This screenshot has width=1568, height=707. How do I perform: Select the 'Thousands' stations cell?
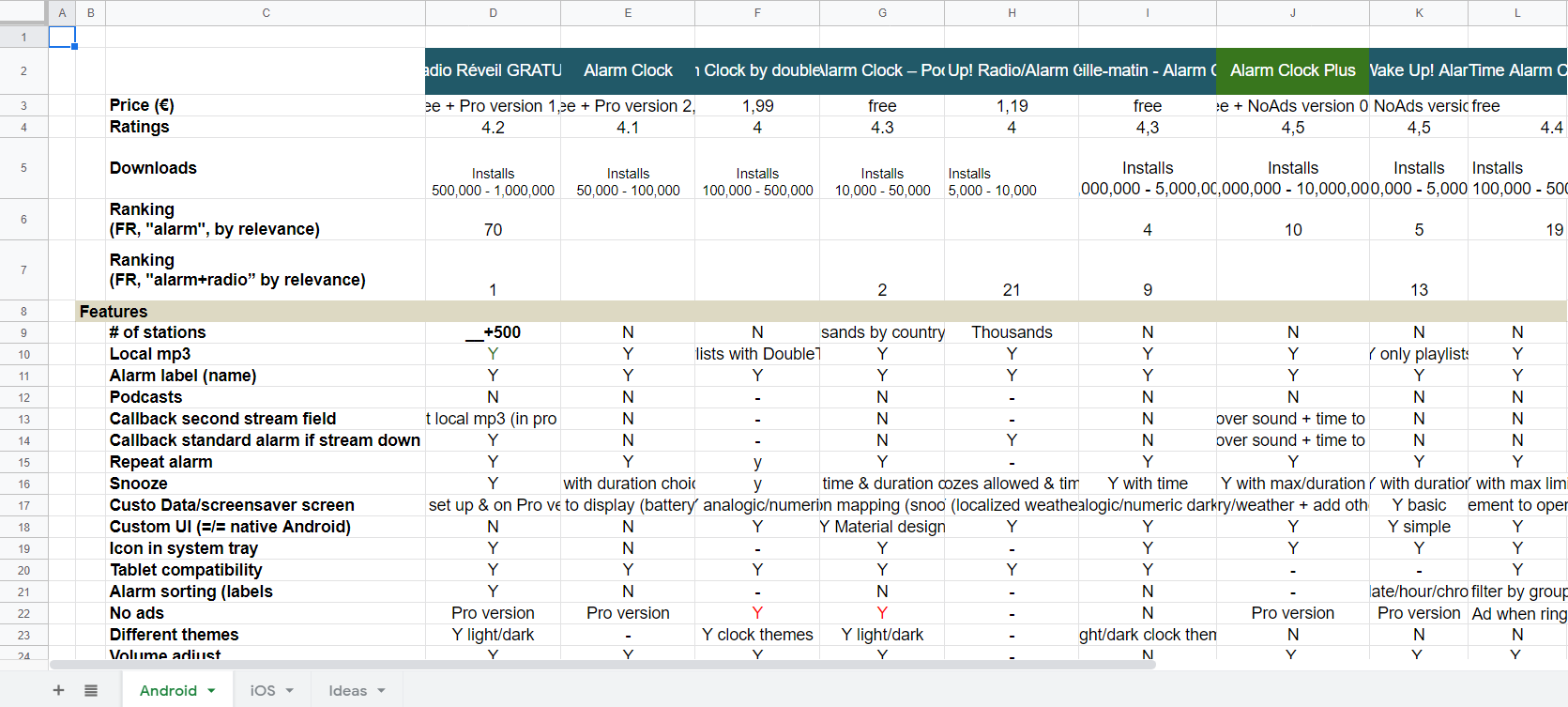(1012, 332)
